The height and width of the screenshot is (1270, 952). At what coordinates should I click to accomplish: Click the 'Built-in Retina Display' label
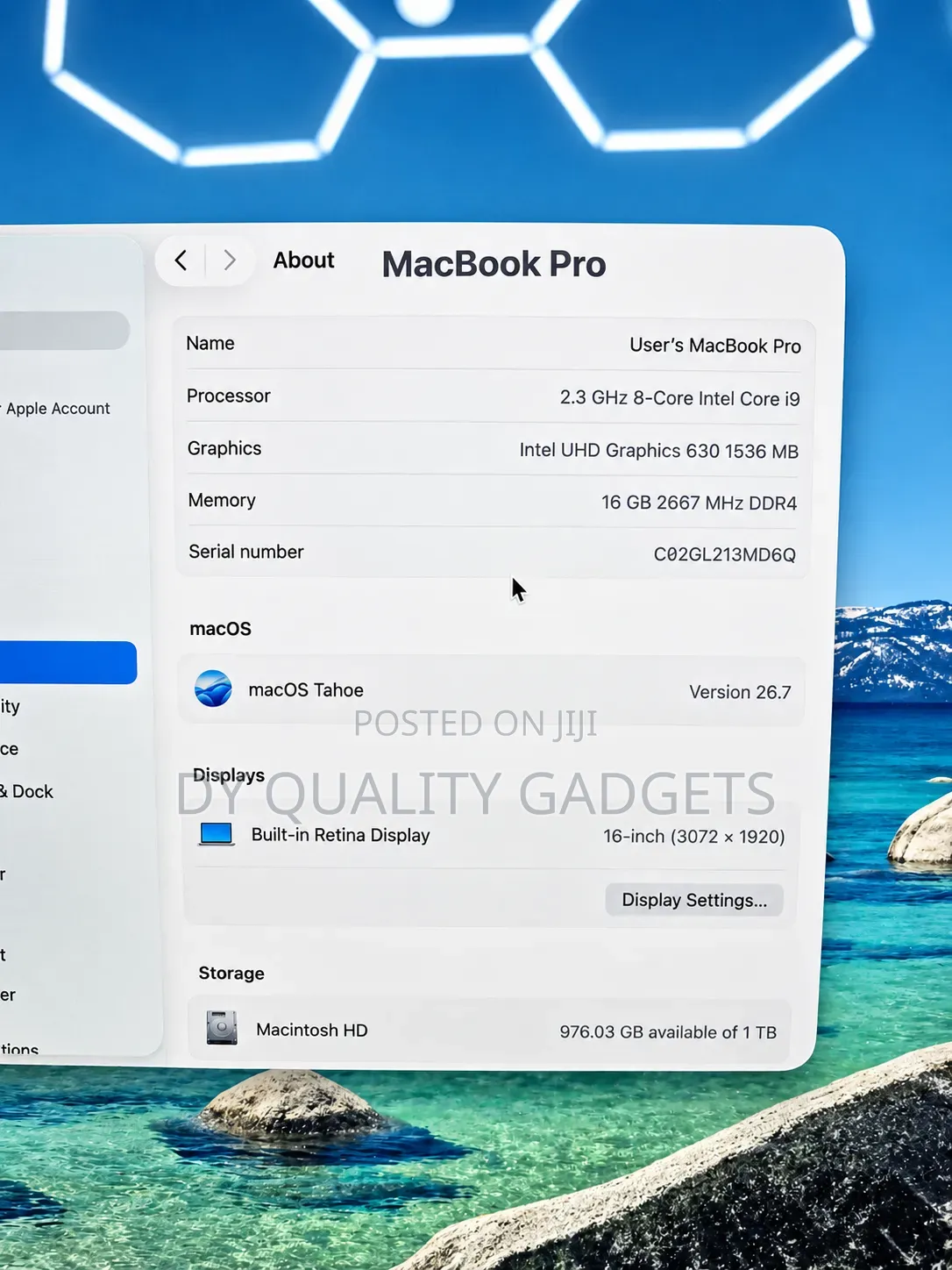click(341, 835)
